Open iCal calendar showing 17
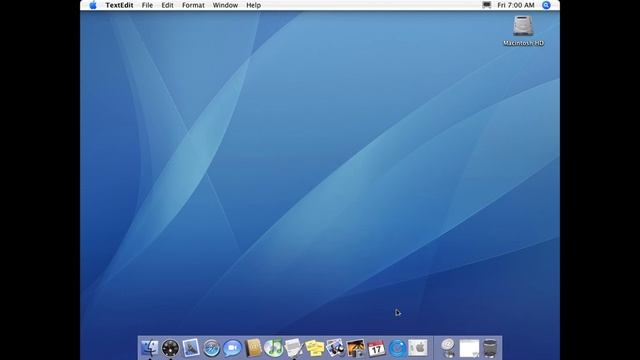 point(376,348)
